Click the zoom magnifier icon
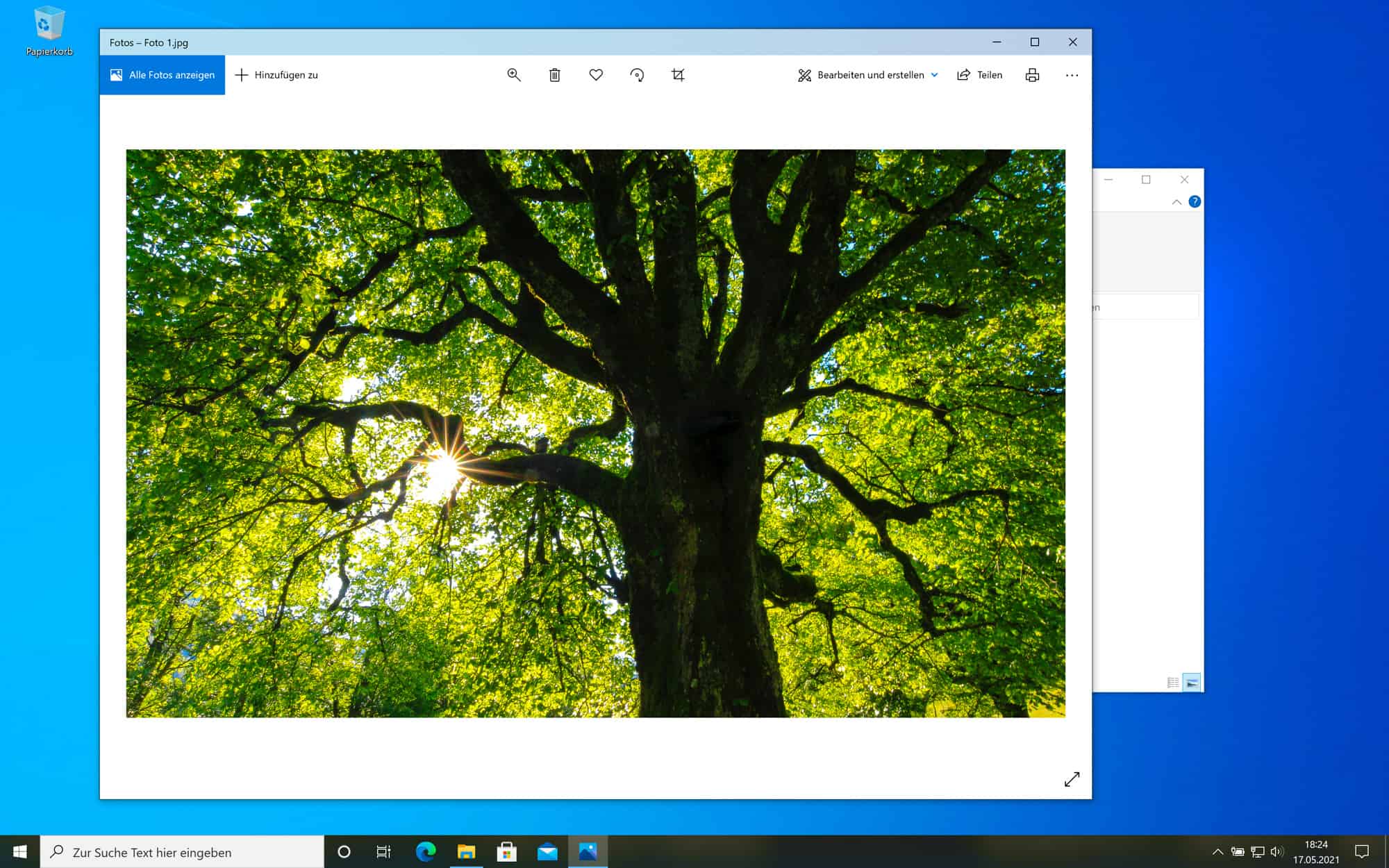This screenshot has width=1389, height=868. tap(513, 75)
